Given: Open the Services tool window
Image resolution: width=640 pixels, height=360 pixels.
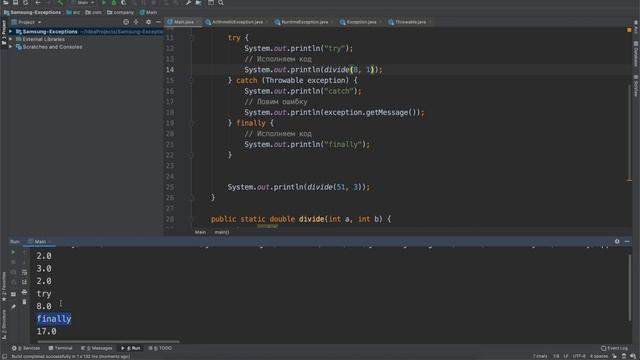Looking at the screenshot, I should pyautogui.click(x=26, y=348).
